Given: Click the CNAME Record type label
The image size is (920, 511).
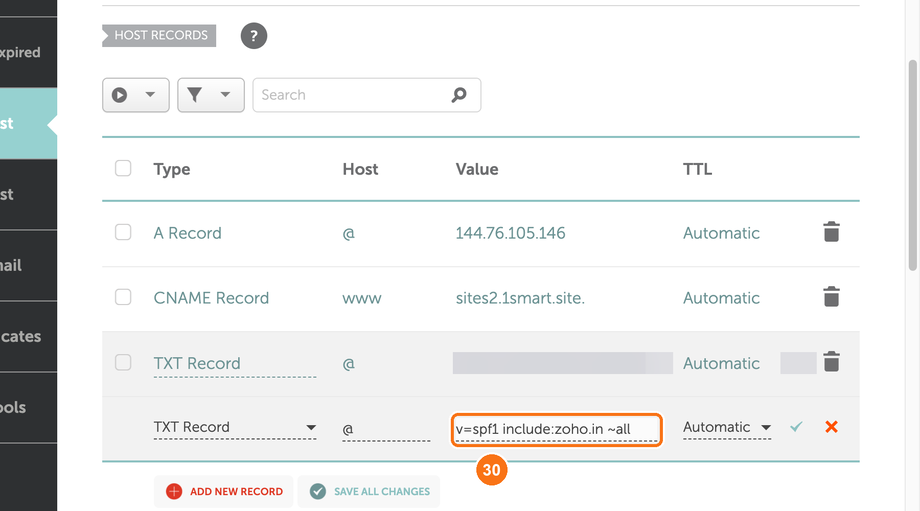Looking at the screenshot, I should (x=211, y=298).
